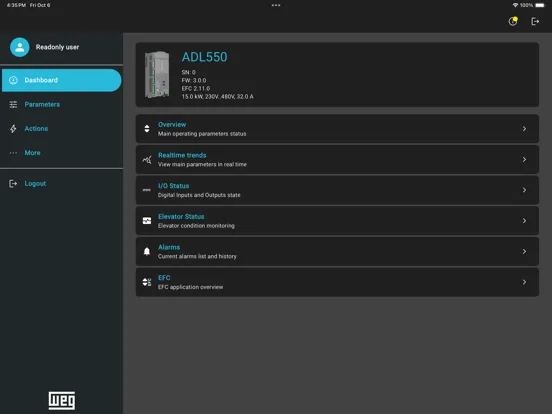Click the Actions lightning bolt icon
The image size is (552, 414).
click(x=13, y=128)
